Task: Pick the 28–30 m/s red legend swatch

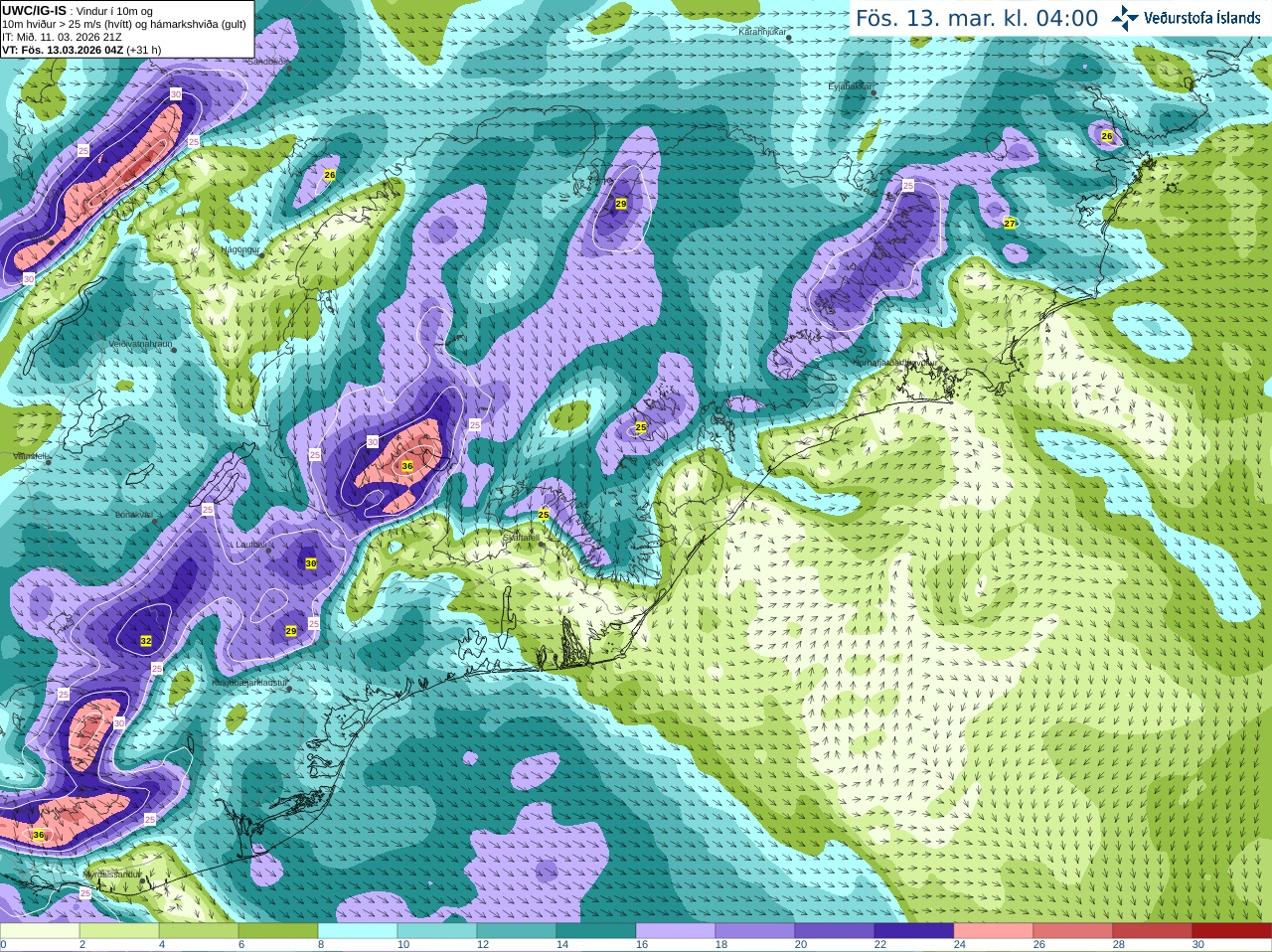Action: [1153, 931]
